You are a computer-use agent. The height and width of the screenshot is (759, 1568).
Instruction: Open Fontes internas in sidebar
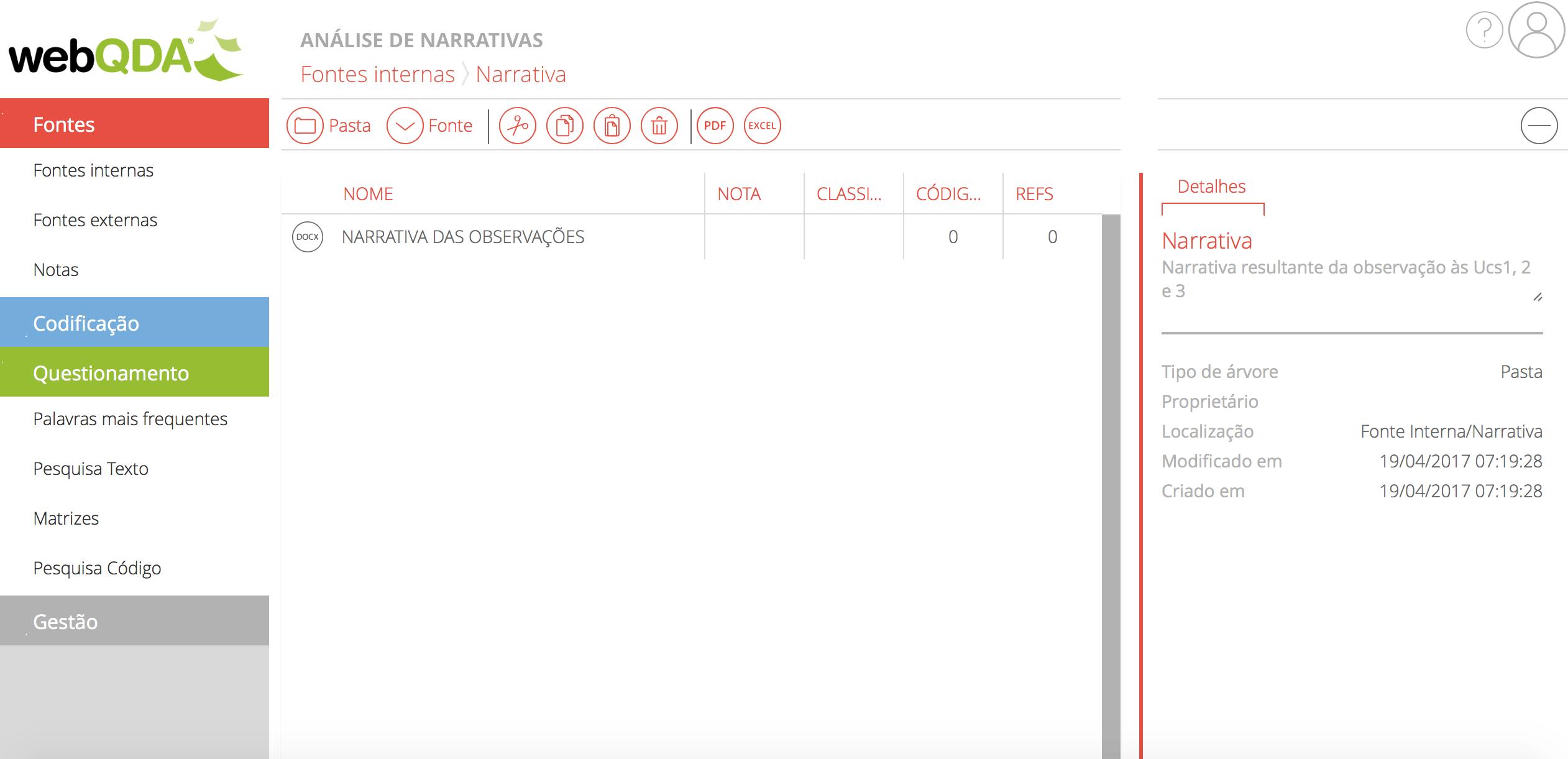click(x=93, y=170)
